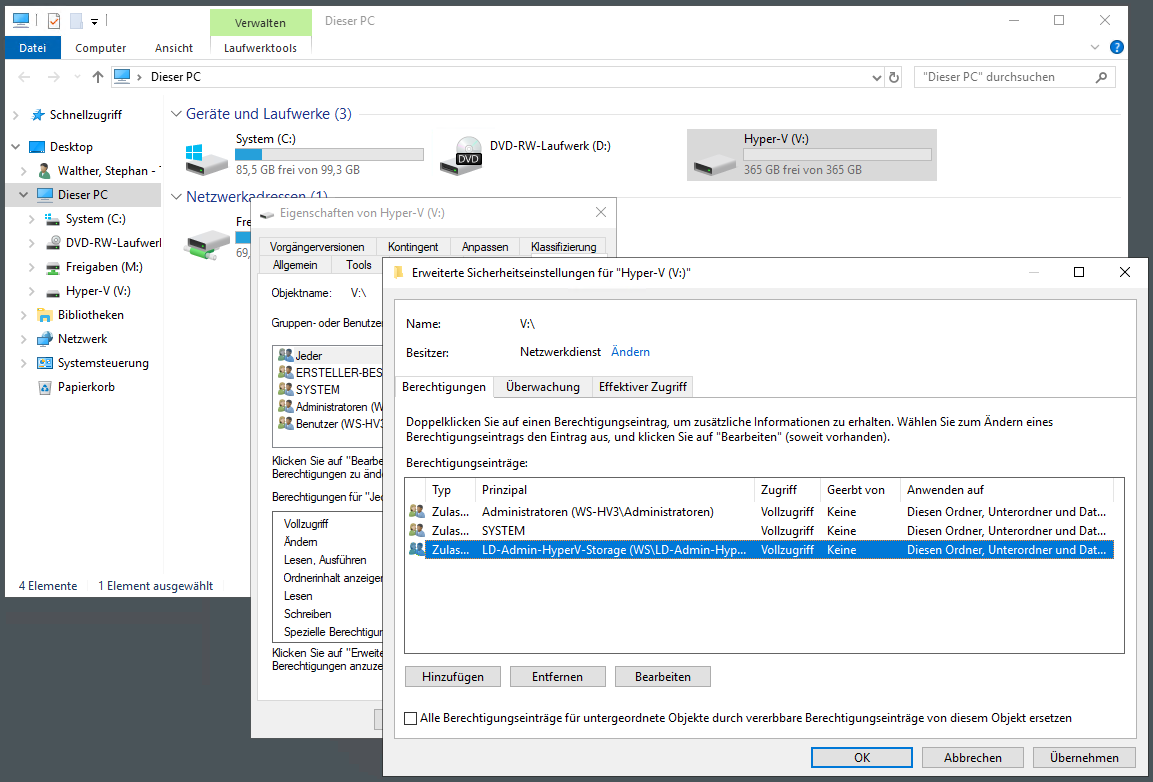Screen dimensions: 1153x782
Task: Select the Hyper-V (V:) drive icon in content pane
Action: point(714,163)
